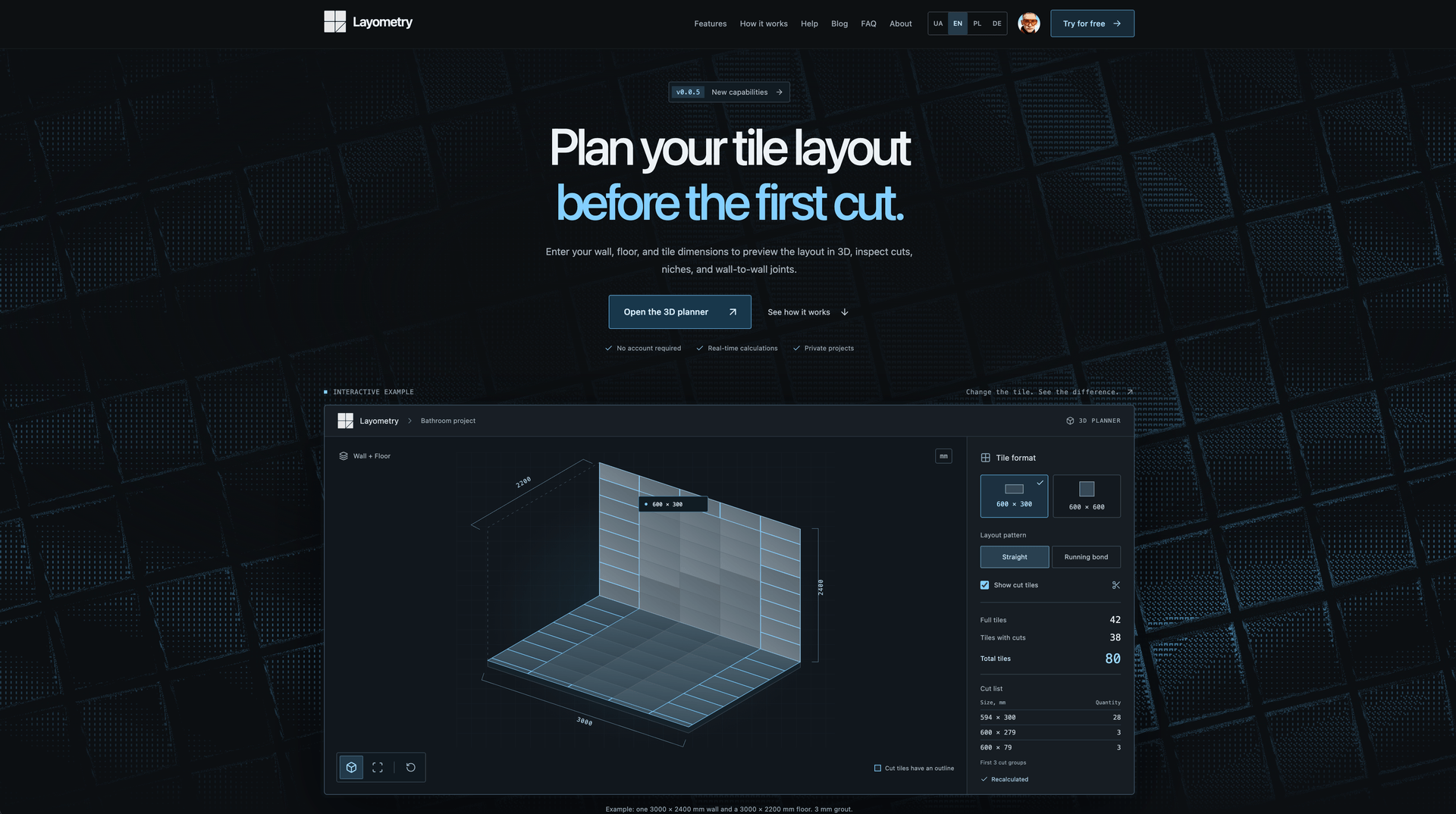Click arrow beside Change the tile text
This screenshot has height=814, width=1456.
1129,392
